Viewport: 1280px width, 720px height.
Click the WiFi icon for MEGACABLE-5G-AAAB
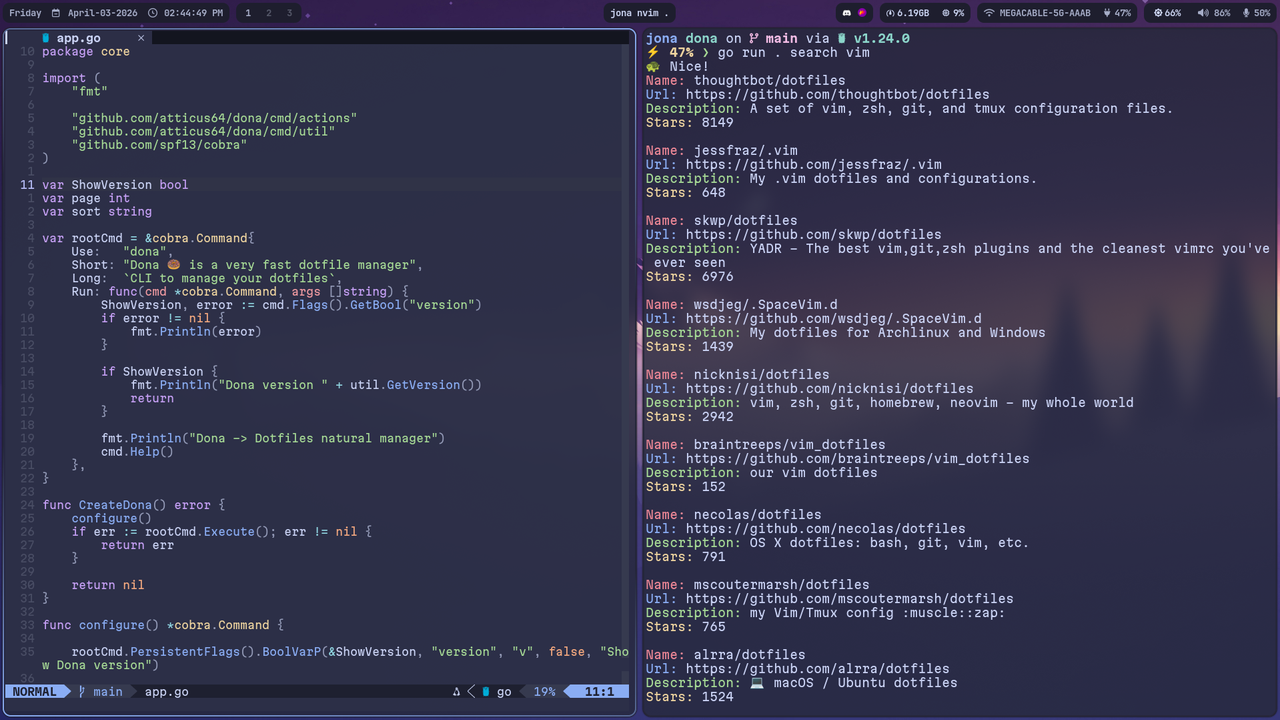pyautogui.click(x=988, y=13)
